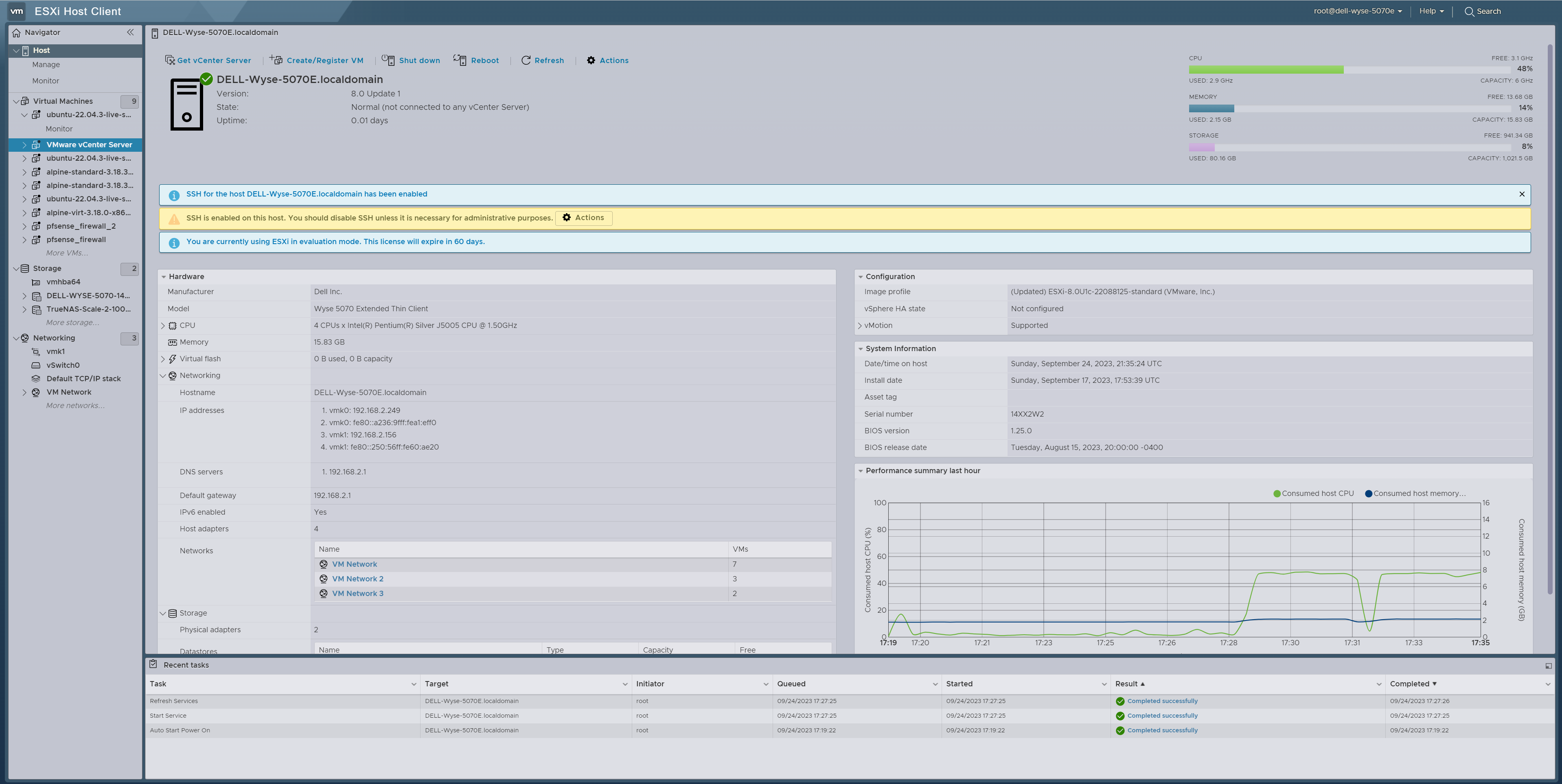This screenshot has height=784, width=1562.
Task: Minimize the Recent tasks panel icon
Action: (x=1548, y=665)
